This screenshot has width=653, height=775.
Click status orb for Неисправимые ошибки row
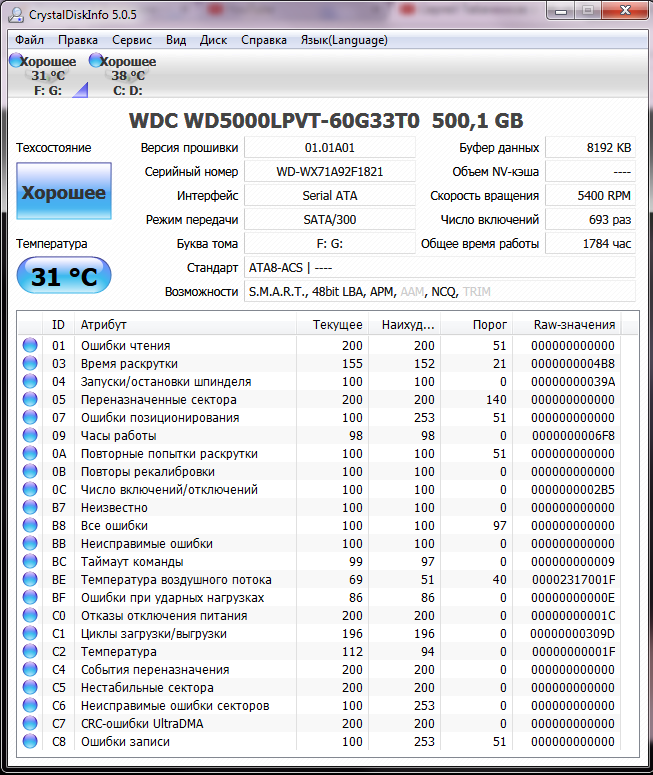click(30, 543)
